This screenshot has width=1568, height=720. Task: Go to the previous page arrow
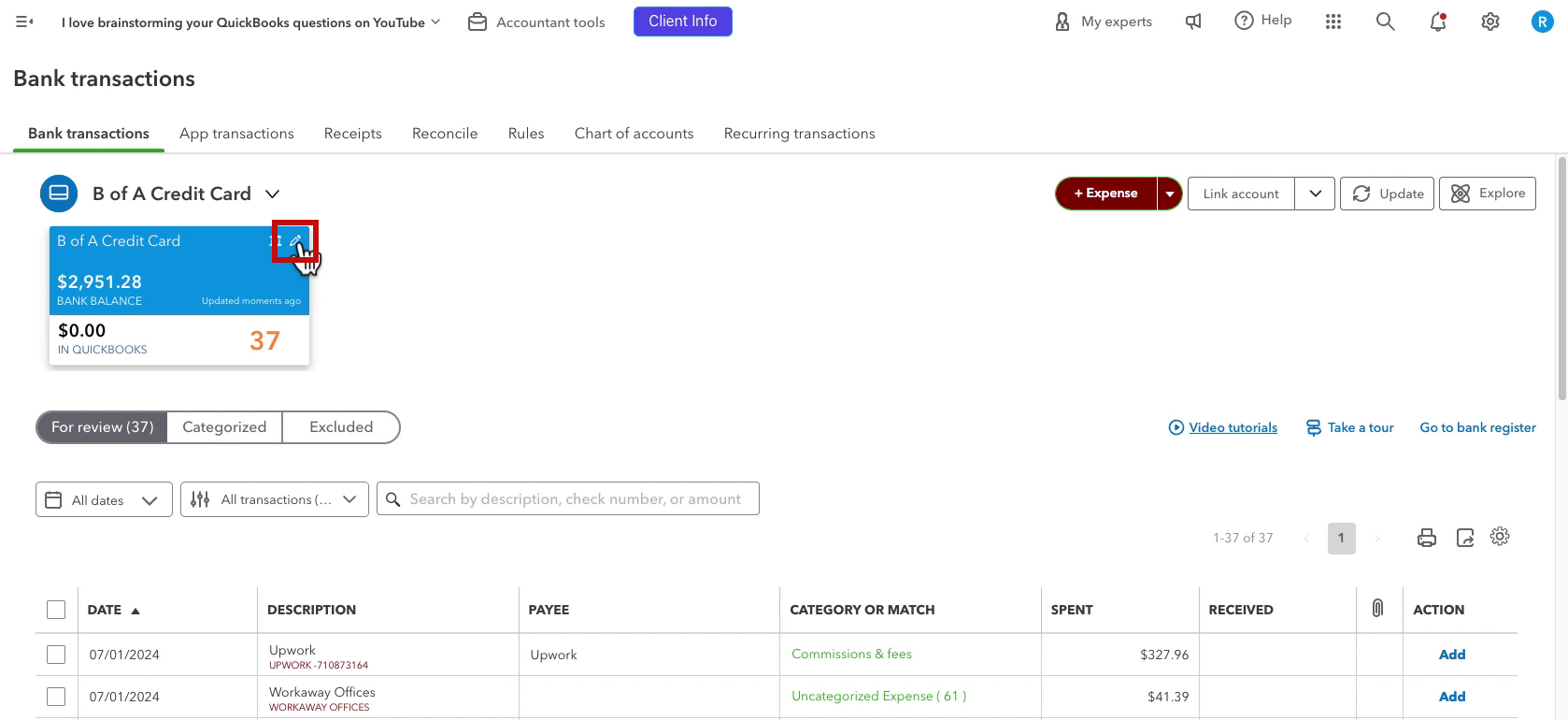pyautogui.click(x=1305, y=538)
